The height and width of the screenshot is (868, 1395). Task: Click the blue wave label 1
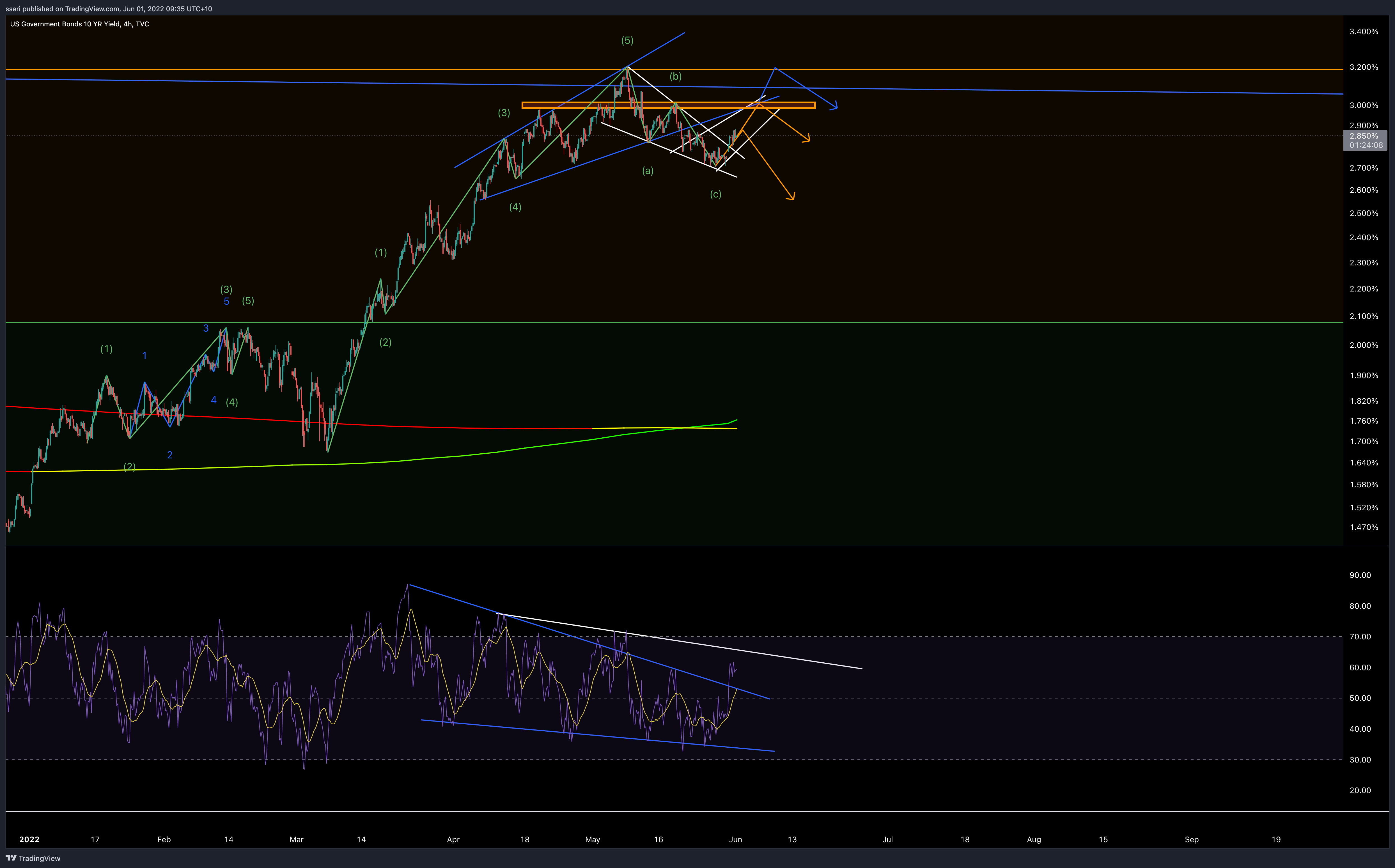click(144, 356)
